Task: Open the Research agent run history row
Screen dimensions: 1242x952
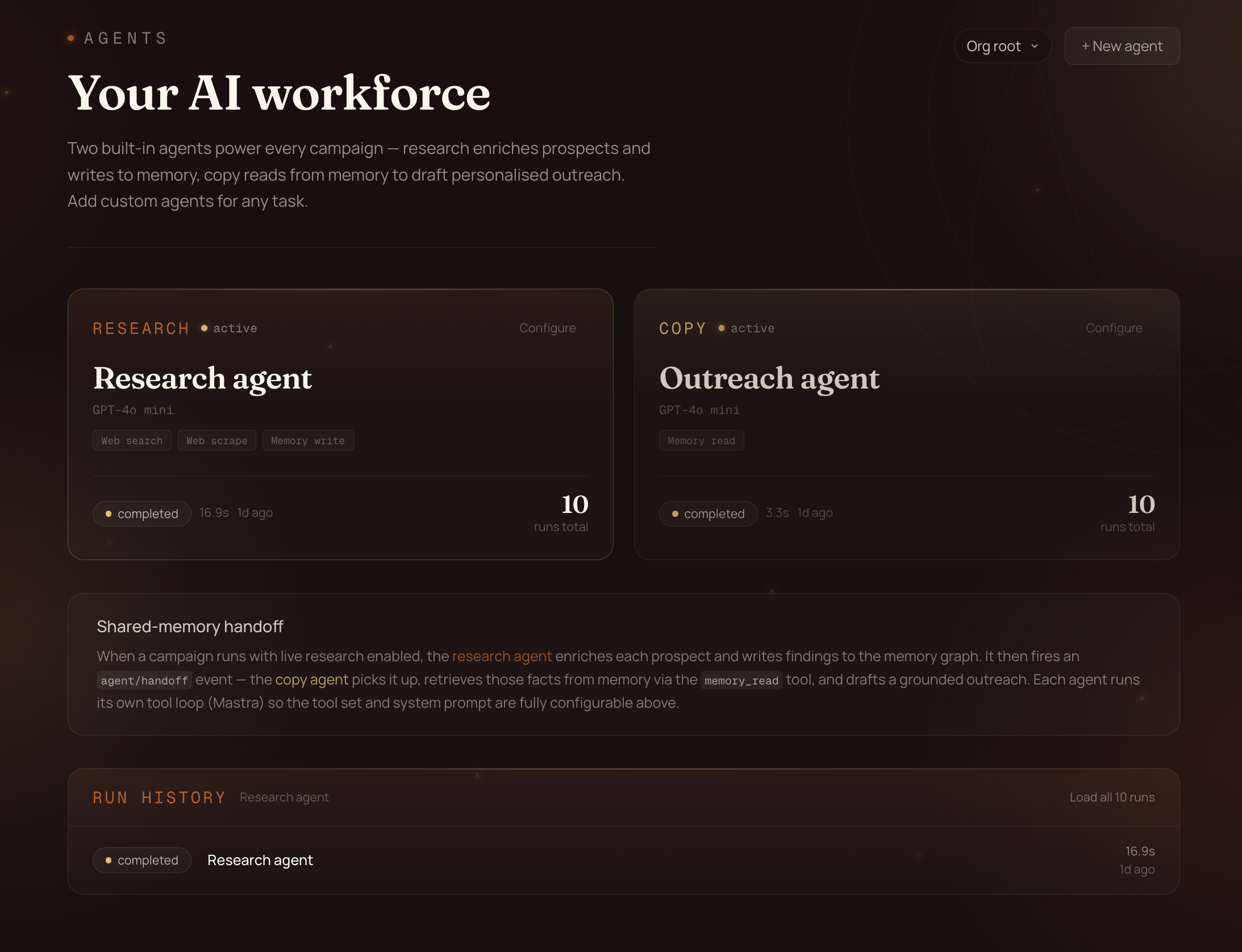Action: point(624,860)
